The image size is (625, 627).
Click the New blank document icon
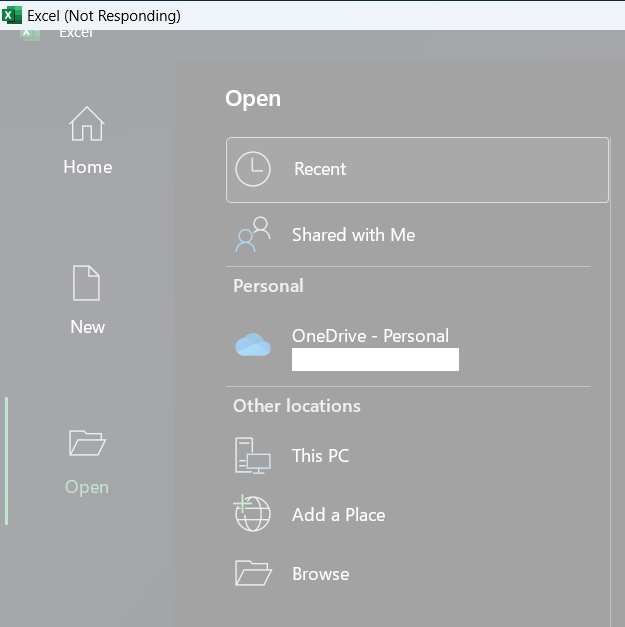pos(87,283)
